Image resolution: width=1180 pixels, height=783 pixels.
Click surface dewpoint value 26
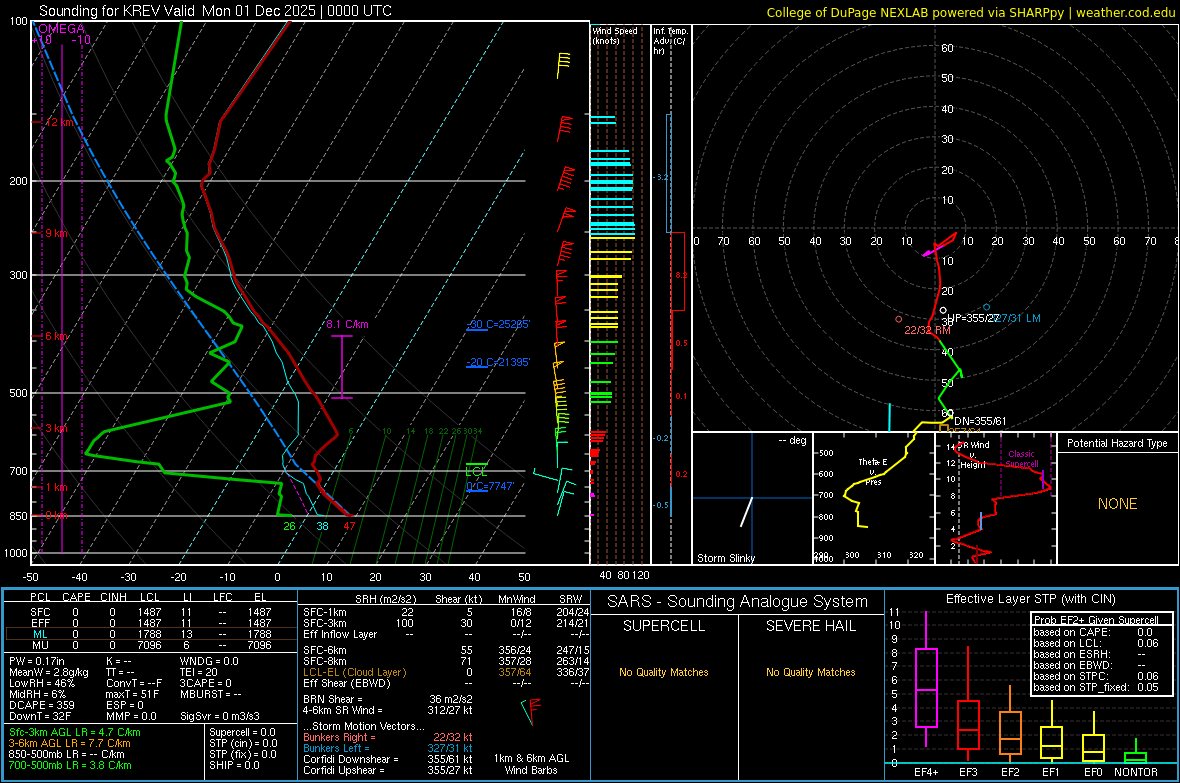tap(289, 526)
